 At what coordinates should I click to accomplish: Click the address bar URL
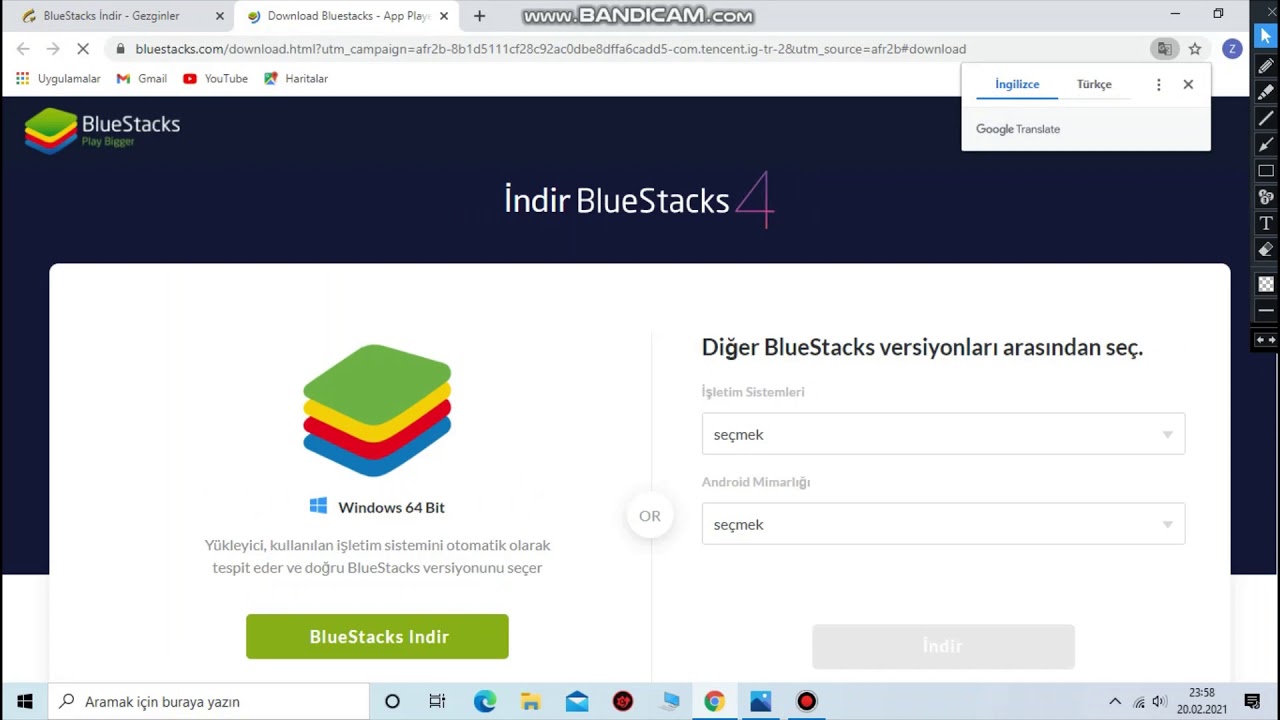(550, 49)
